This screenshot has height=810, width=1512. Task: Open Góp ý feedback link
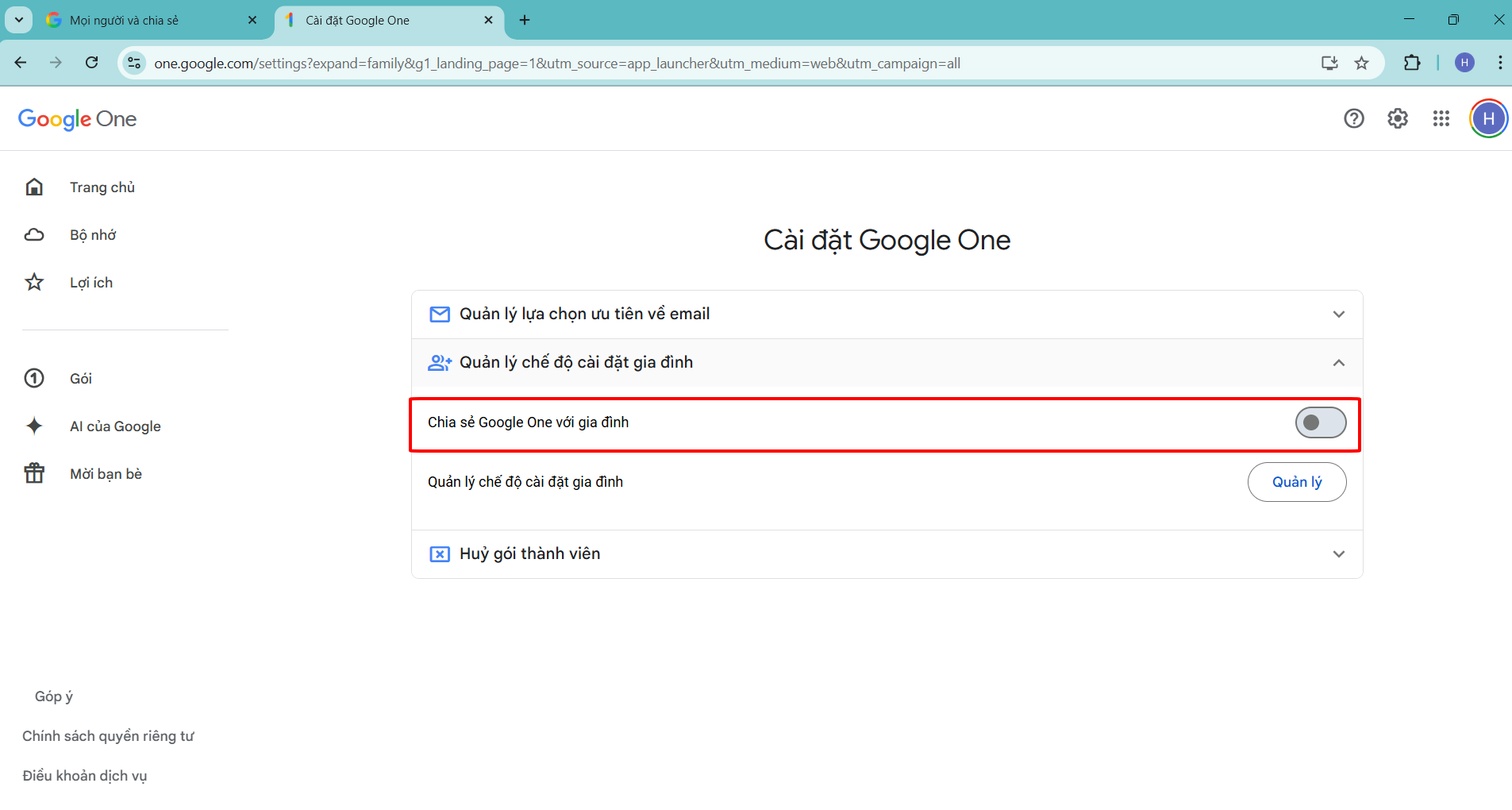(x=54, y=696)
